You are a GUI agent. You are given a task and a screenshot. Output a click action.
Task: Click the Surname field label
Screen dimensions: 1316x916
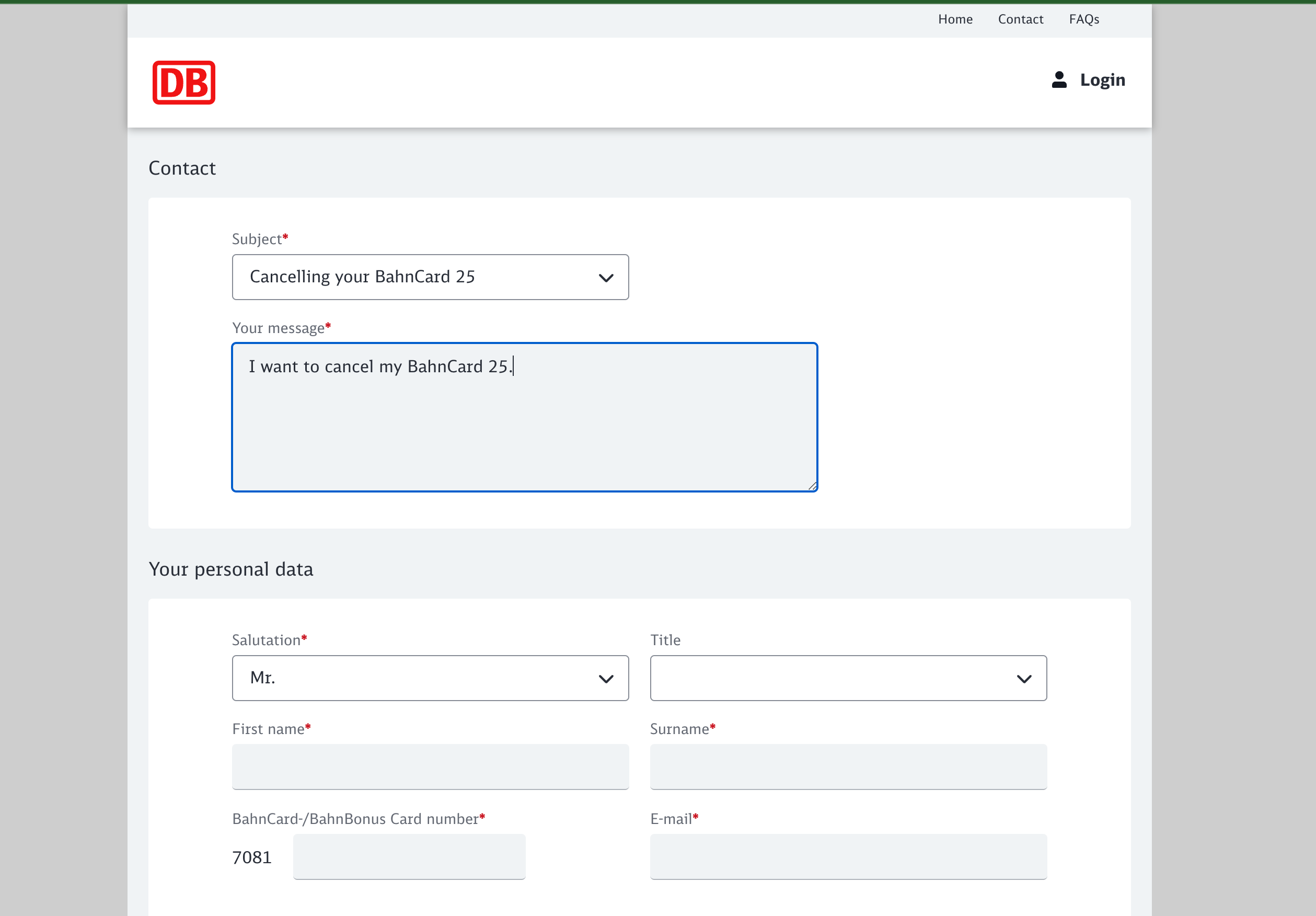[683, 729]
